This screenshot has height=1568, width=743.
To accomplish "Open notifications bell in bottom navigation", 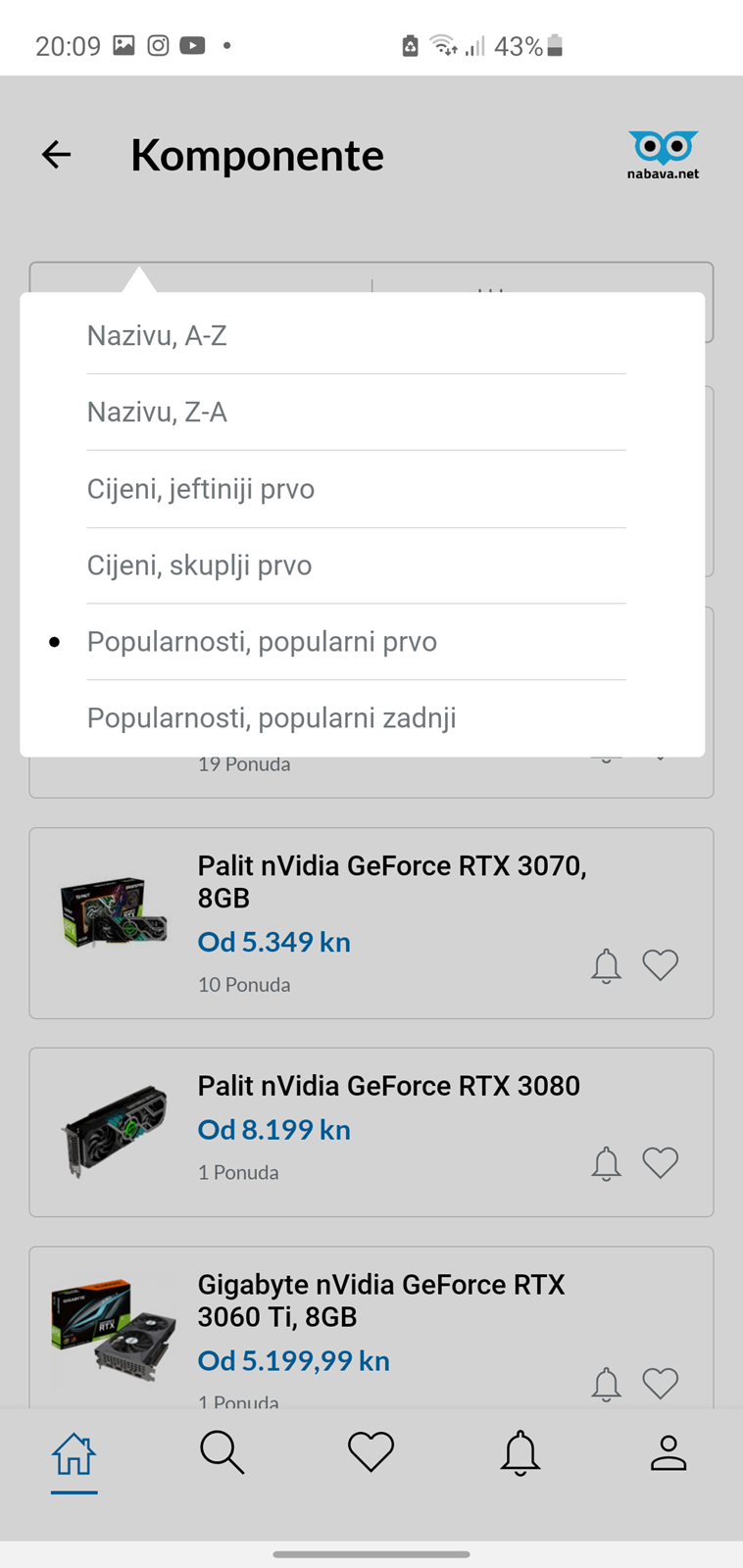I will [520, 1452].
